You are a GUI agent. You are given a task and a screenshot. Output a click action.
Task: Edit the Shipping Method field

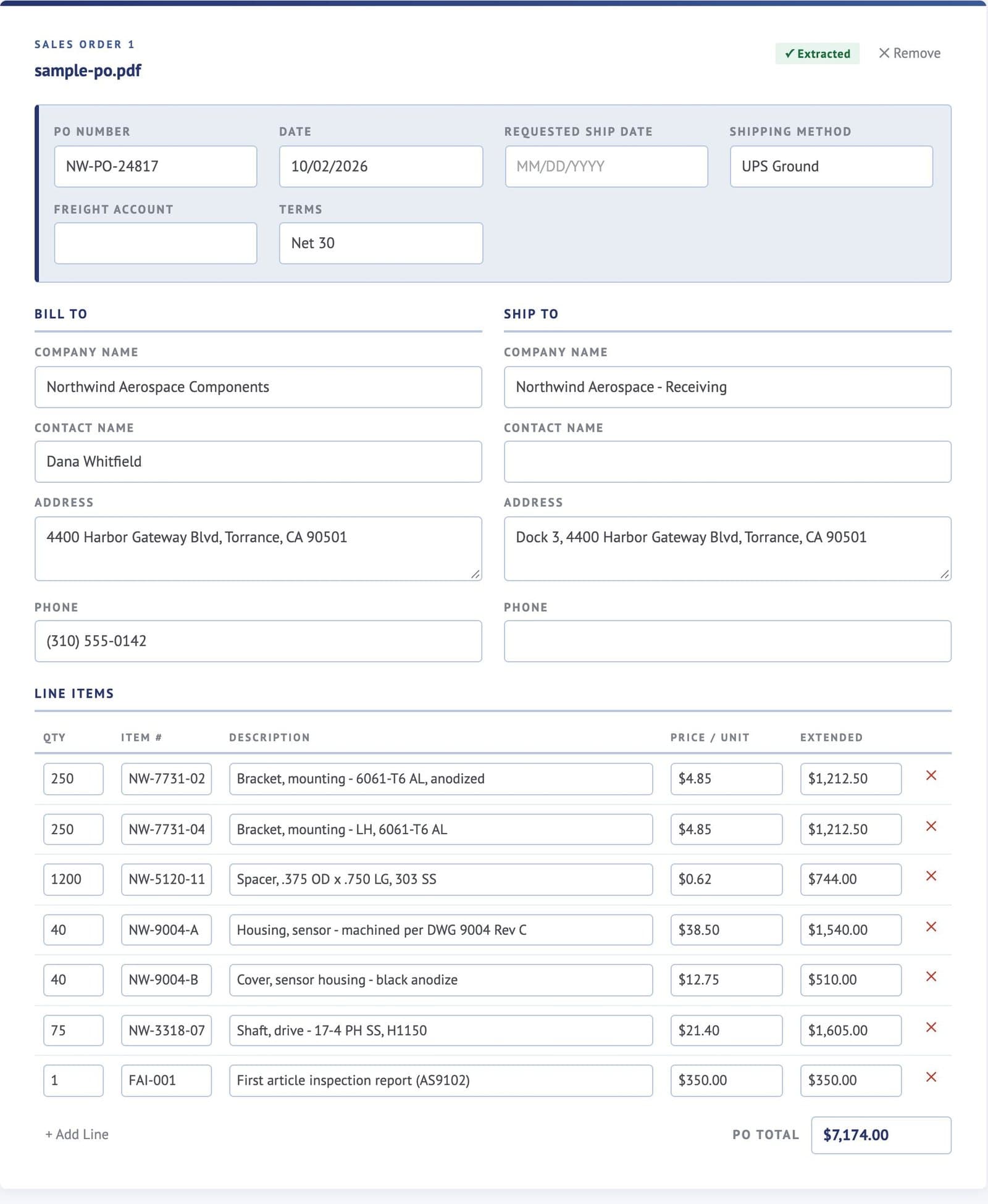pos(831,166)
